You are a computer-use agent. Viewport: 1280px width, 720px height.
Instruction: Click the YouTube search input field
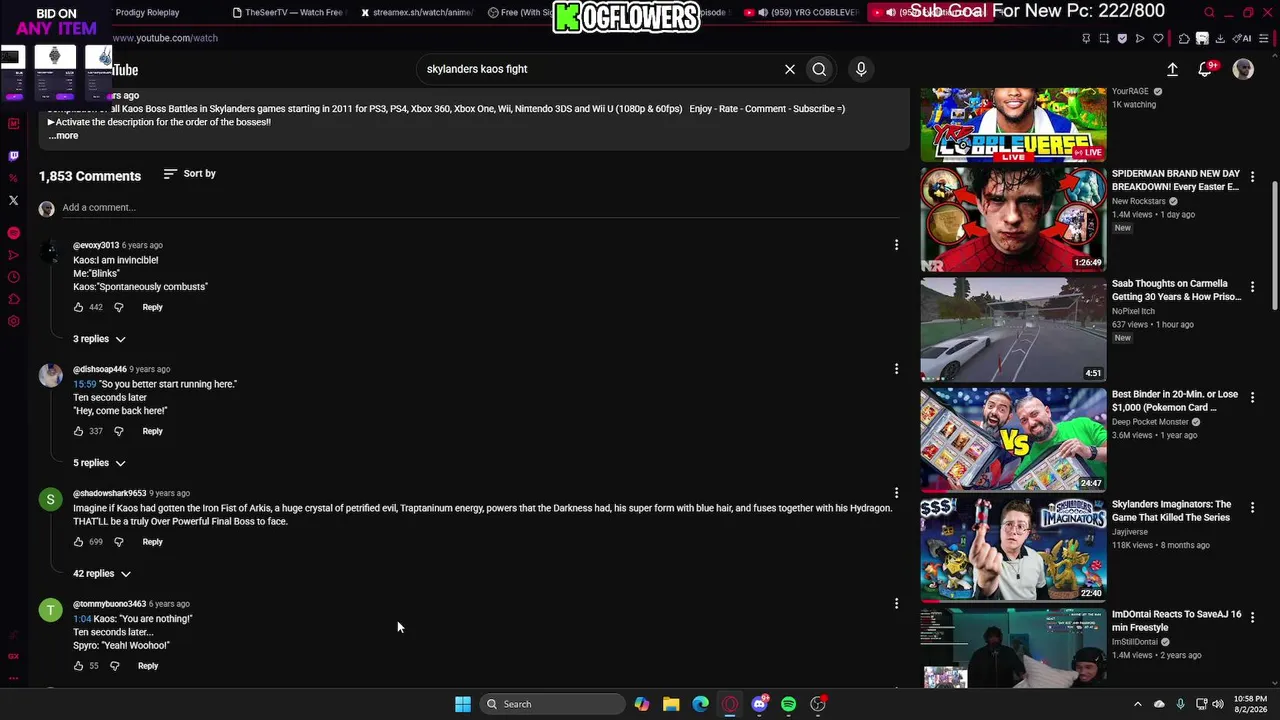[600, 69]
